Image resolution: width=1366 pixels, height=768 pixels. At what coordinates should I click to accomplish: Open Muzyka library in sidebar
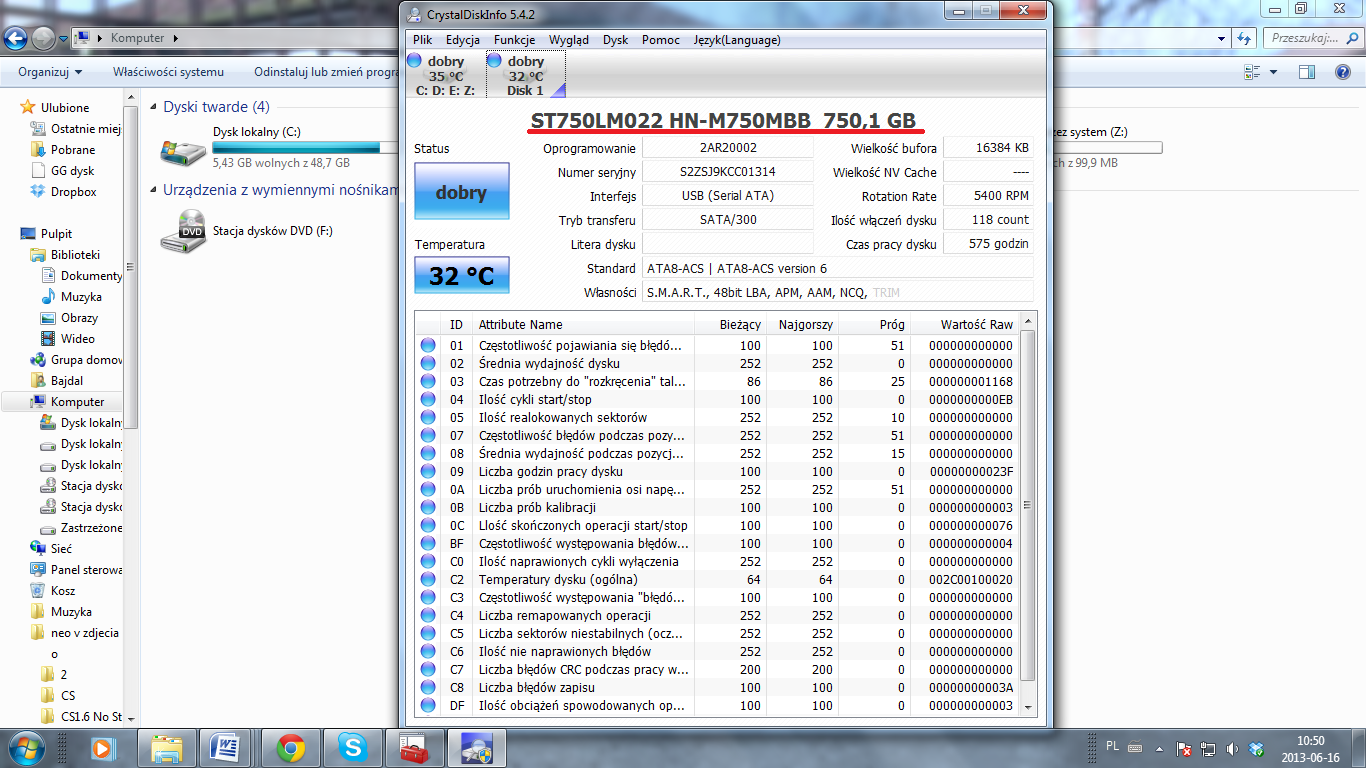pos(81,296)
